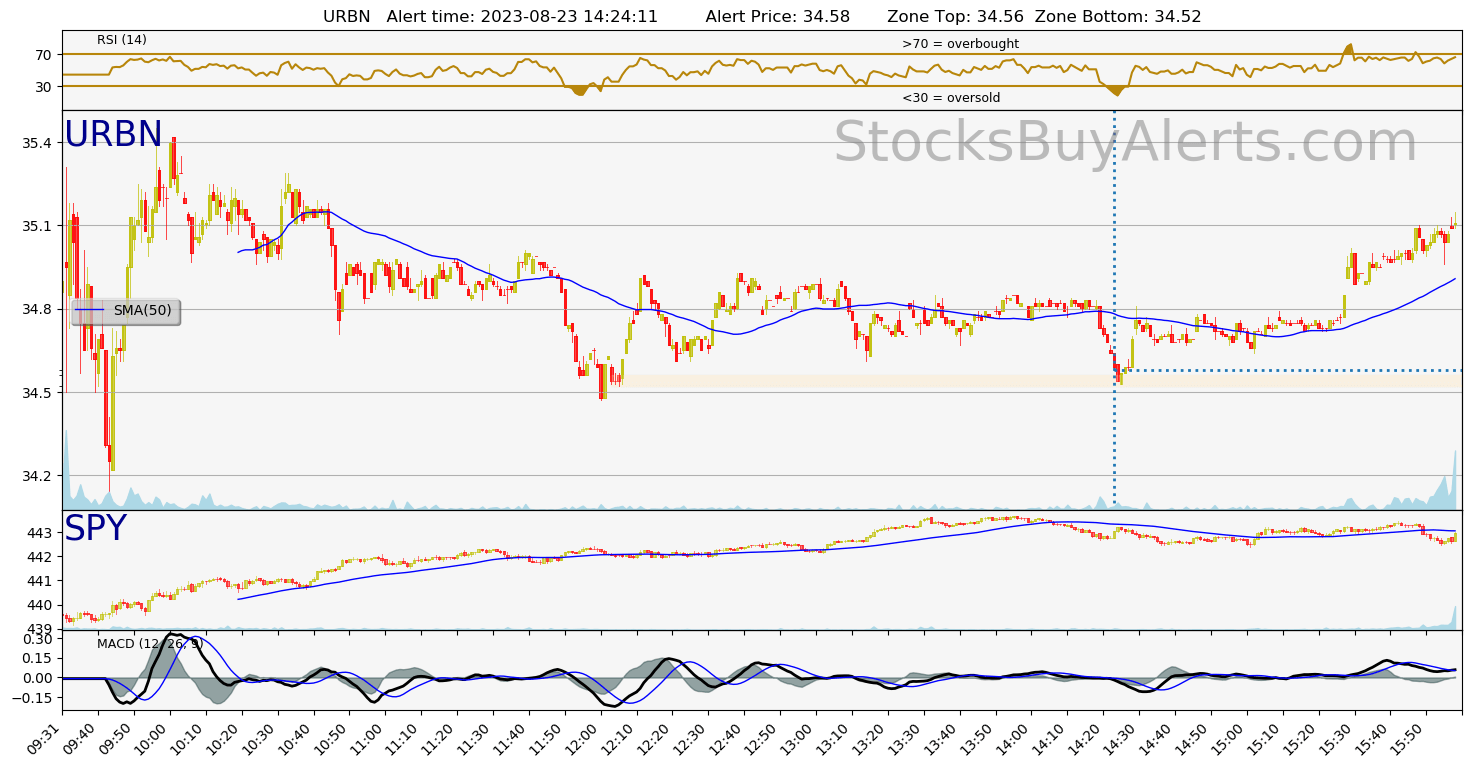The width and height of the screenshot is (1477, 768).
Task: Click the MACD (12, 26, 9) label
Action: 150,643
